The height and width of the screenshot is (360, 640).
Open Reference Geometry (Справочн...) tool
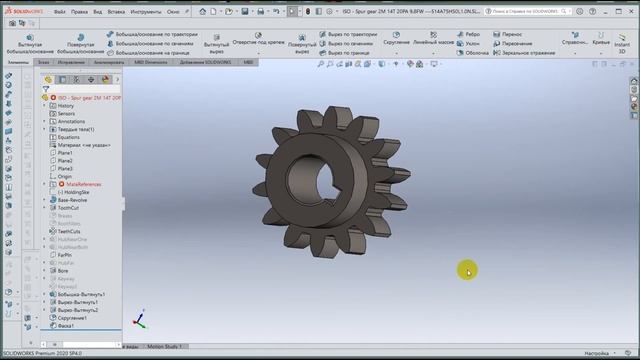[x=575, y=38]
